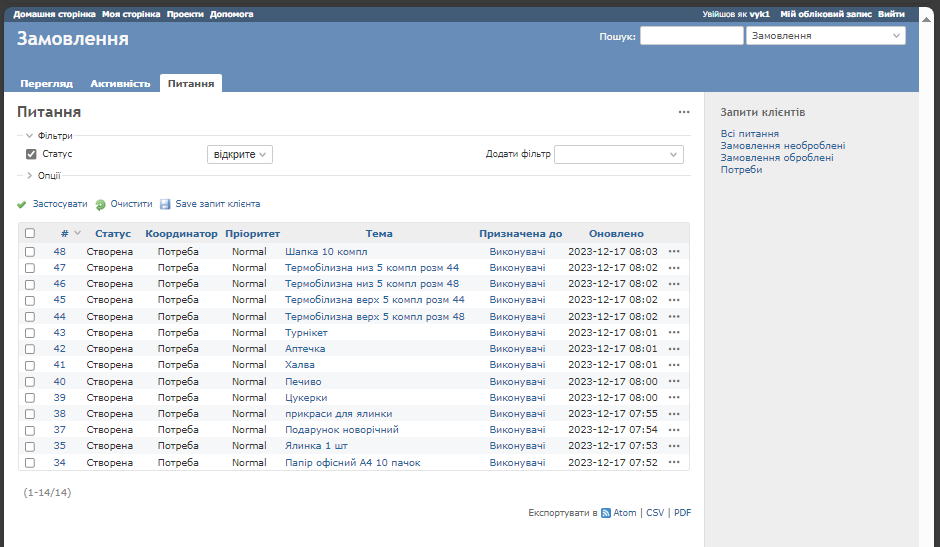Open the Додати фільтр dropdown
This screenshot has height=547, width=940.
[619, 155]
